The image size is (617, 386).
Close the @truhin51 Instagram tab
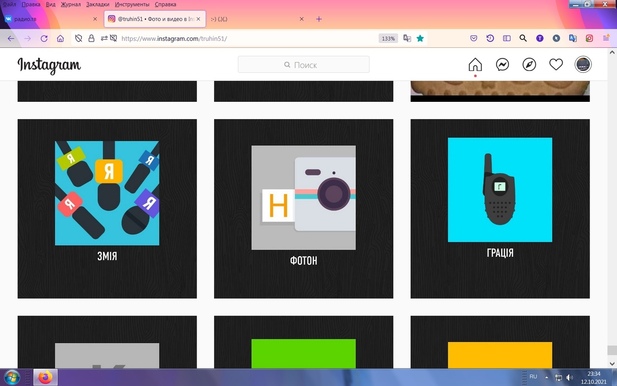click(x=198, y=19)
